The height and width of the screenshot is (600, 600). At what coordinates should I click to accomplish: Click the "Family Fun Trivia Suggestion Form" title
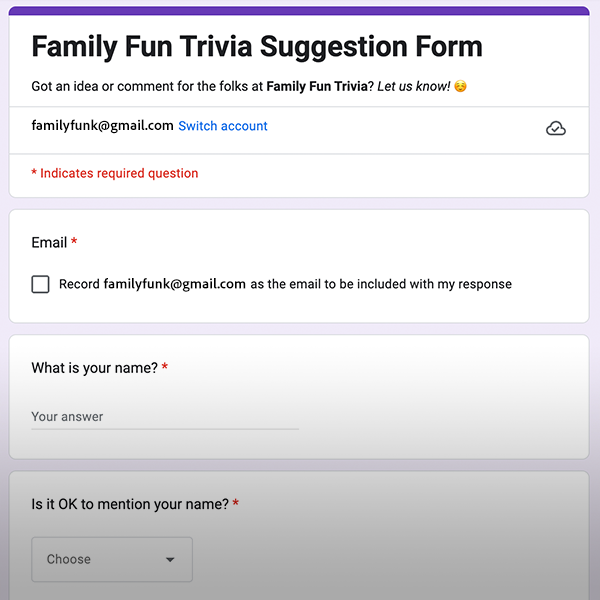257,47
